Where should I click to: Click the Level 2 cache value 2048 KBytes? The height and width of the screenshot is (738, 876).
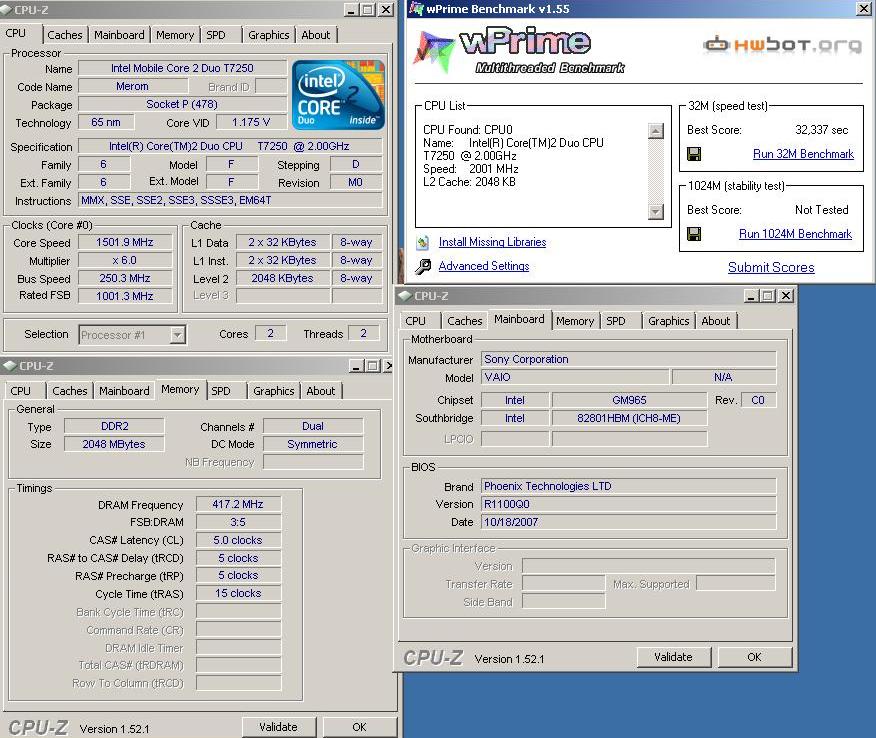click(x=282, y=278)
